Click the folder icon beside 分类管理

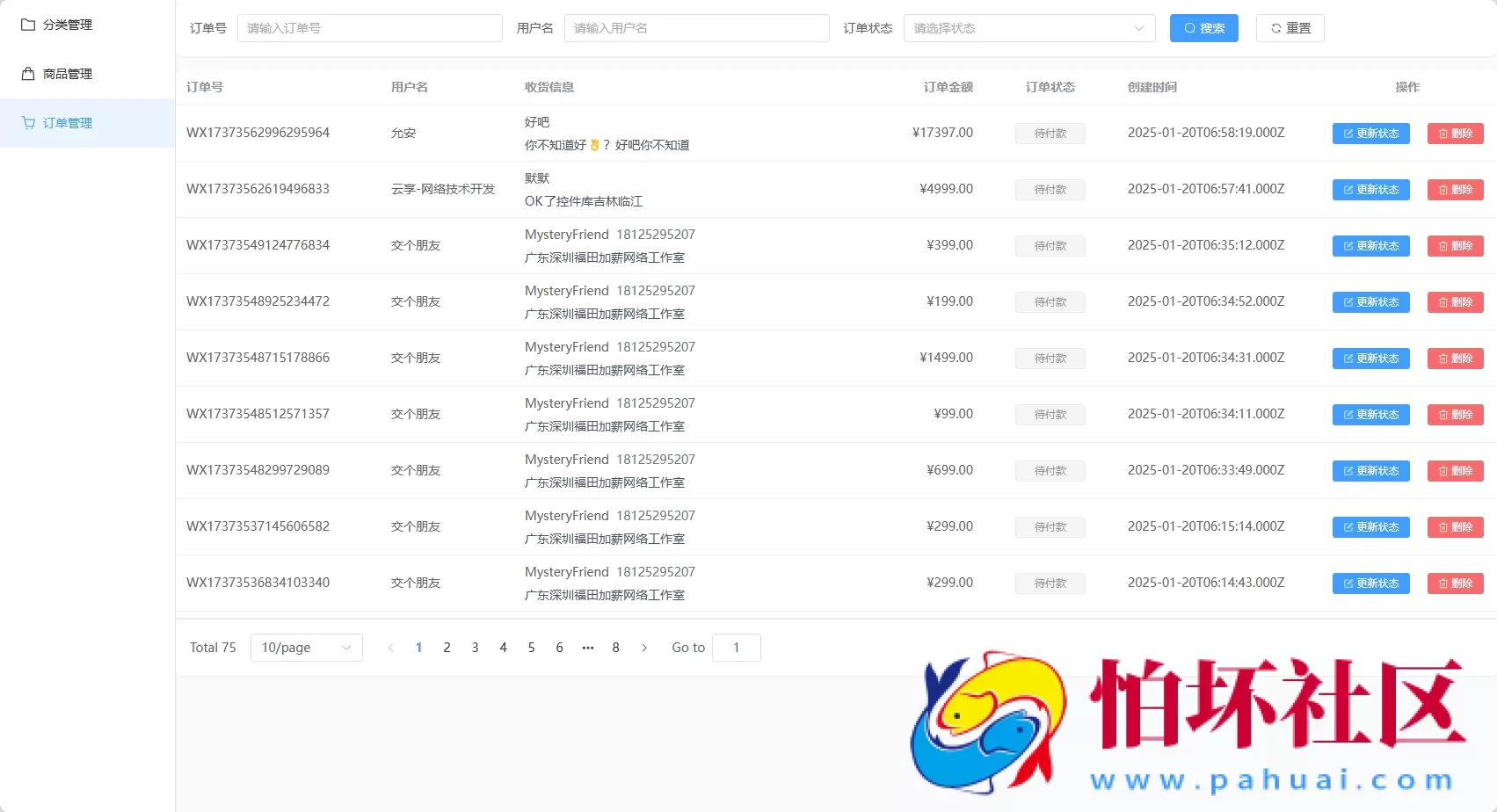(27, 24)
